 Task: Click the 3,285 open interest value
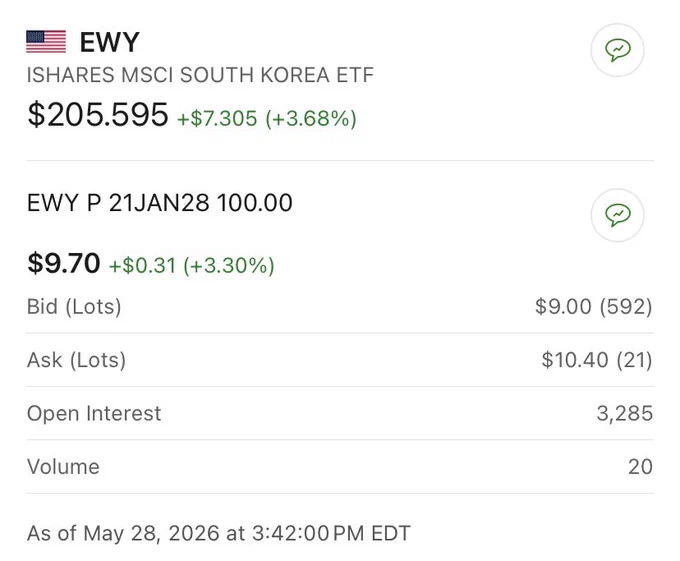coord(624,413)
